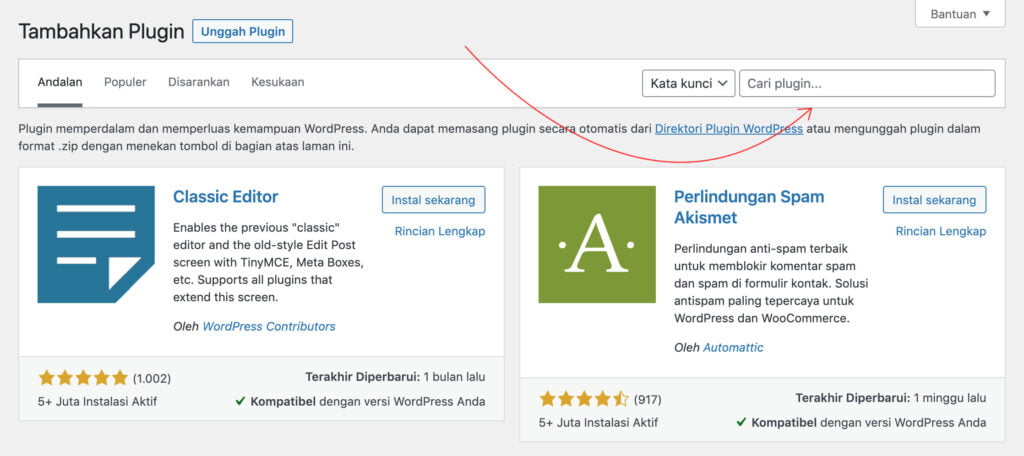Click the (1.002) ratings count

(x=152, y=378)
